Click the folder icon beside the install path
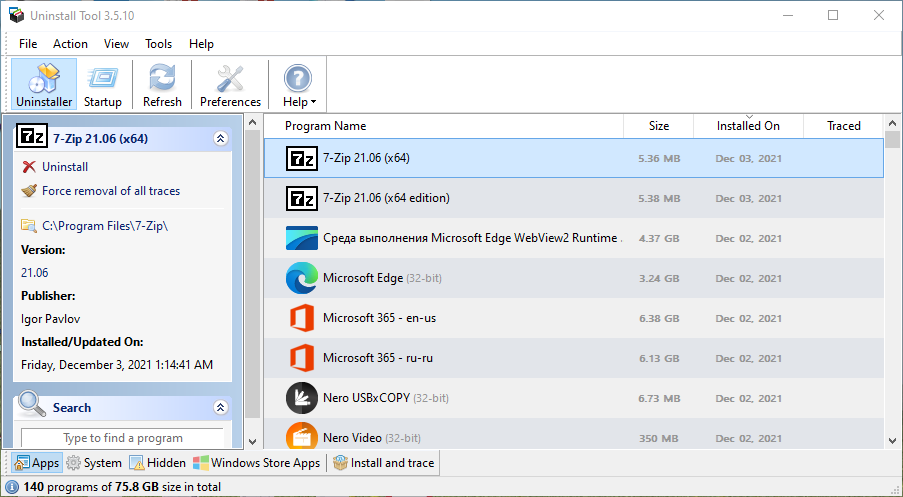903x497 pixels. 29,225
